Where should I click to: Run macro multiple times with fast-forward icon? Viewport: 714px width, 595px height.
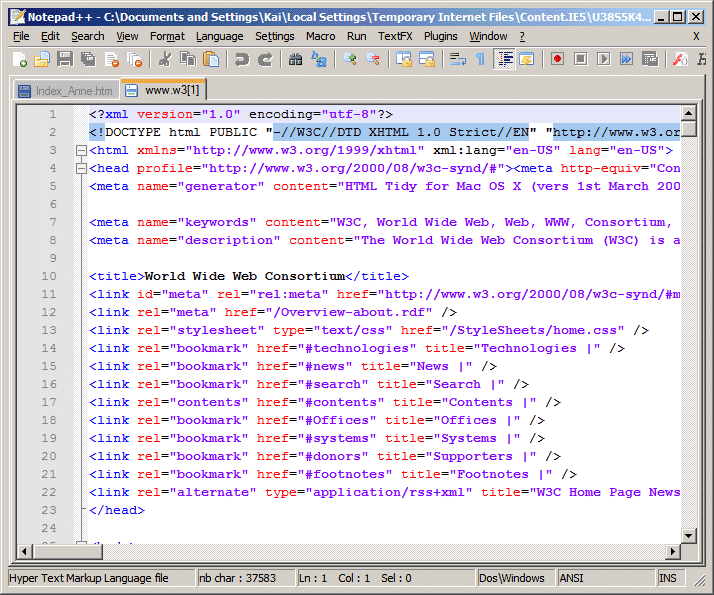click(627, 59)
